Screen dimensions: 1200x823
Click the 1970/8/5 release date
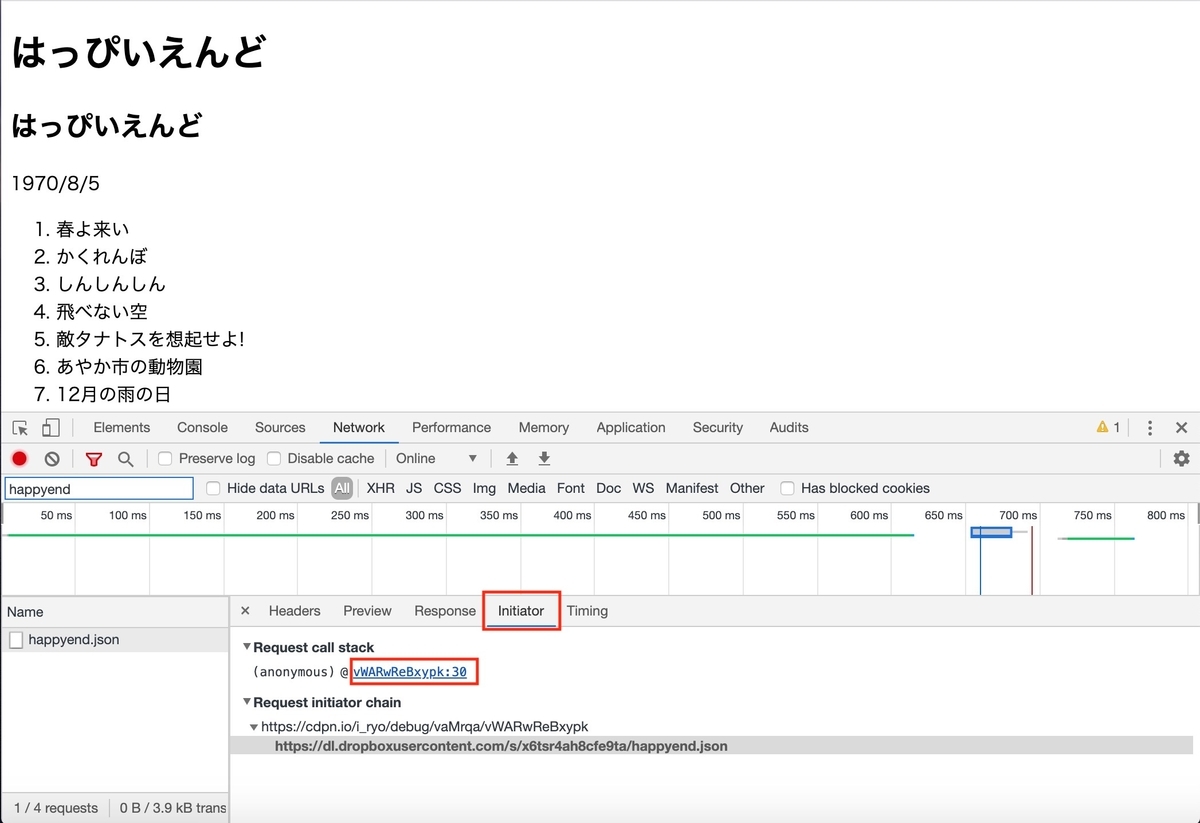point(55,184)
